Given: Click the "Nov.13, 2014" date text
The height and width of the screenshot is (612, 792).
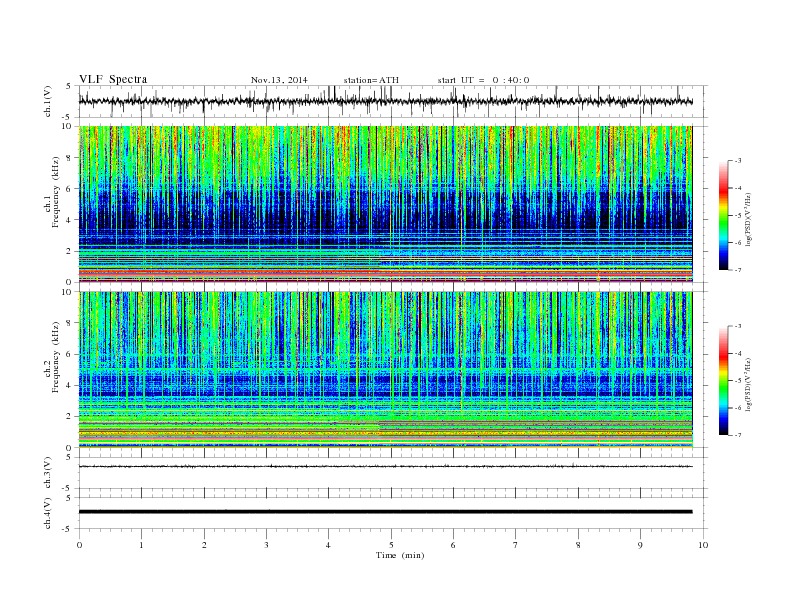Looking at the screenshot, I should point(279,80).
